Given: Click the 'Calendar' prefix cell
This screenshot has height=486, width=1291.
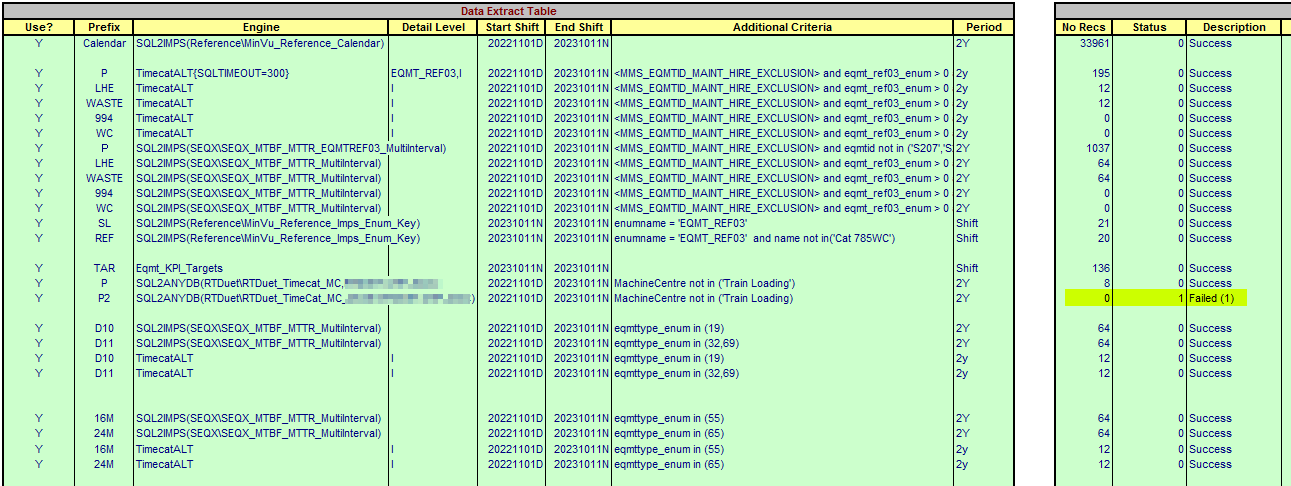Looking at the screenshot, I should [105, 43].
